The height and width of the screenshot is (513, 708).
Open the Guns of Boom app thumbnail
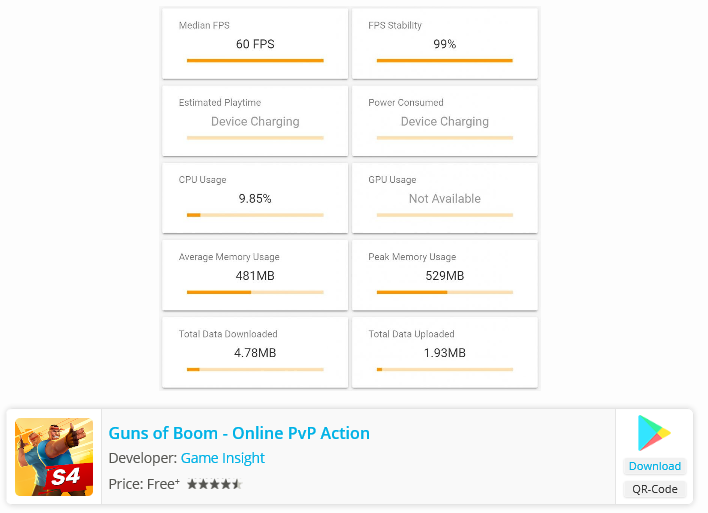tap(54, 457)
